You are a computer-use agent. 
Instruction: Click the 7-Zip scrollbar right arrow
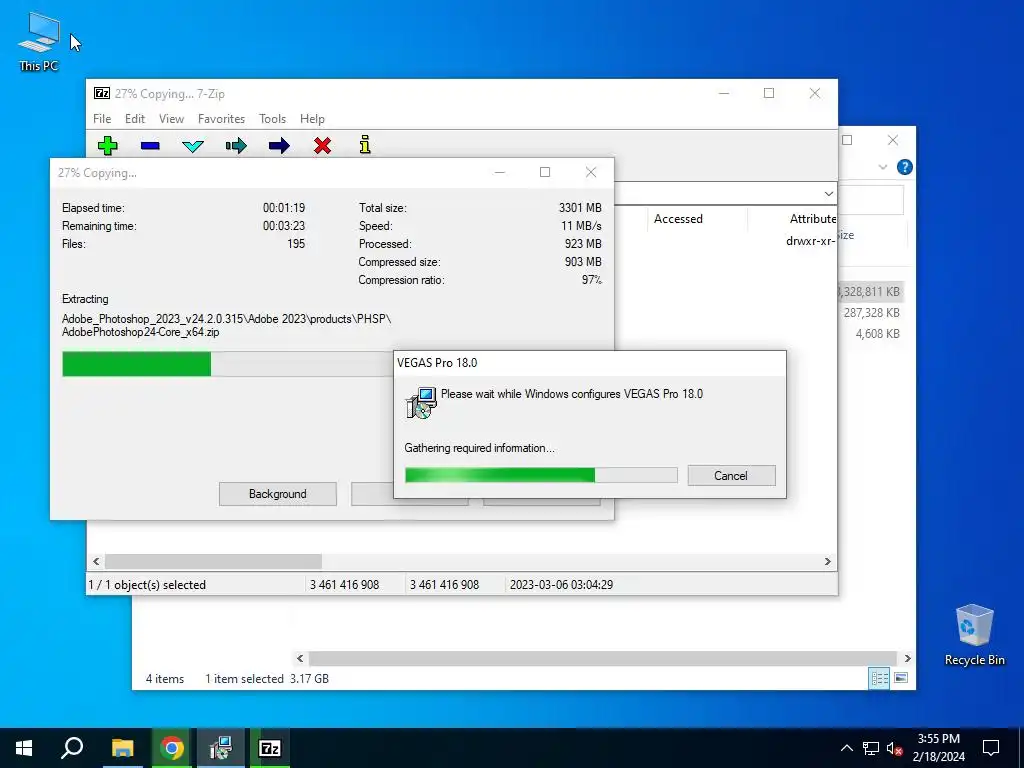coord(827,562)
